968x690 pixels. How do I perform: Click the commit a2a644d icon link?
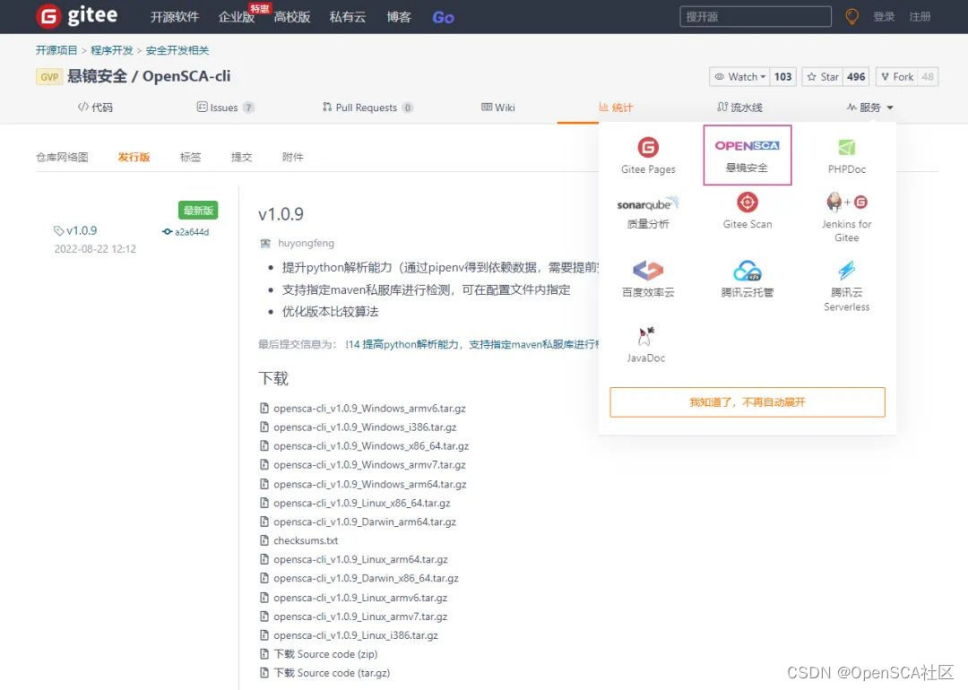[x=167, y=232]
